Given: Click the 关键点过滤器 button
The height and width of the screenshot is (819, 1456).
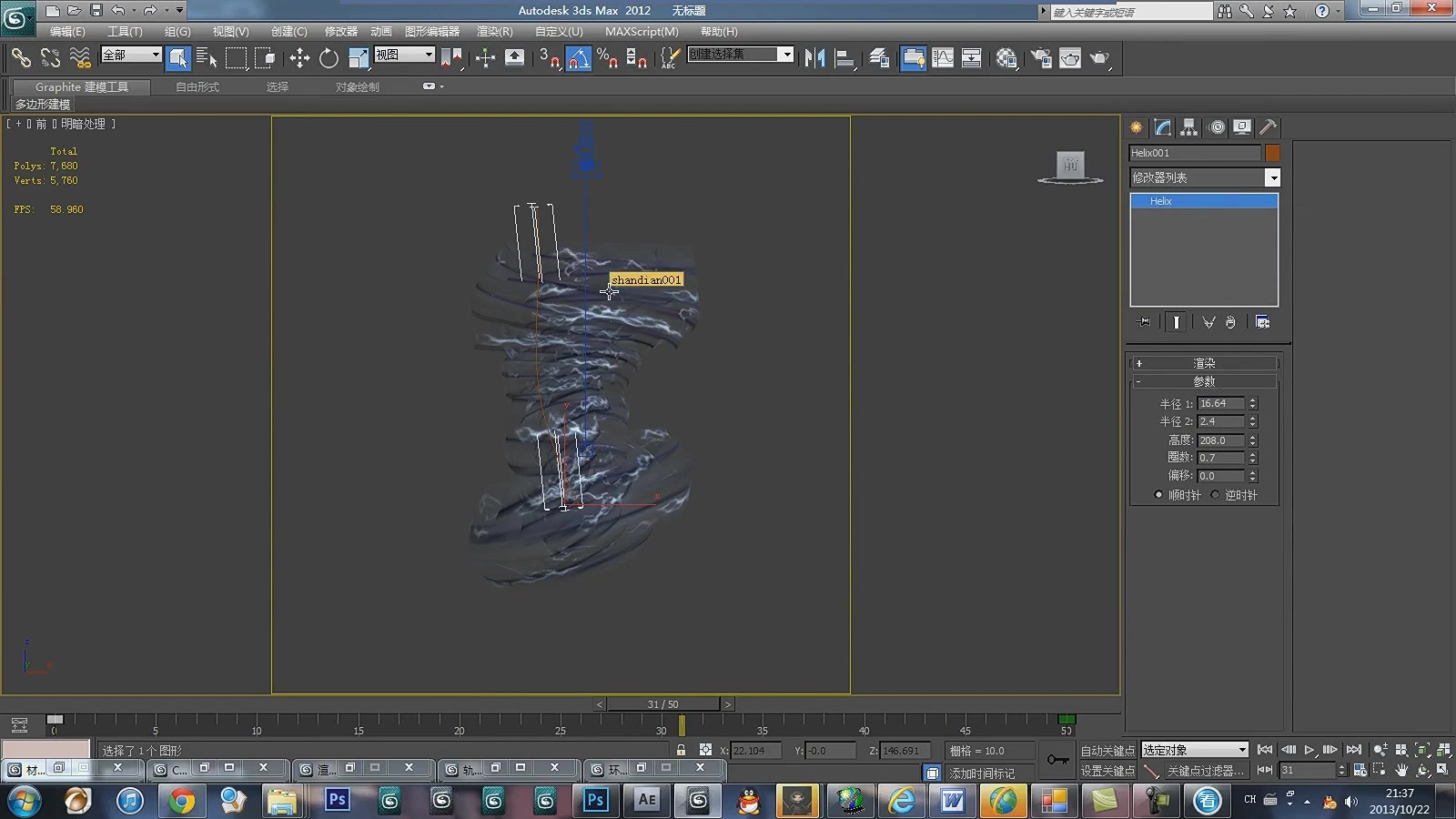Looking at the screenshot, I should pos(1205,771).
